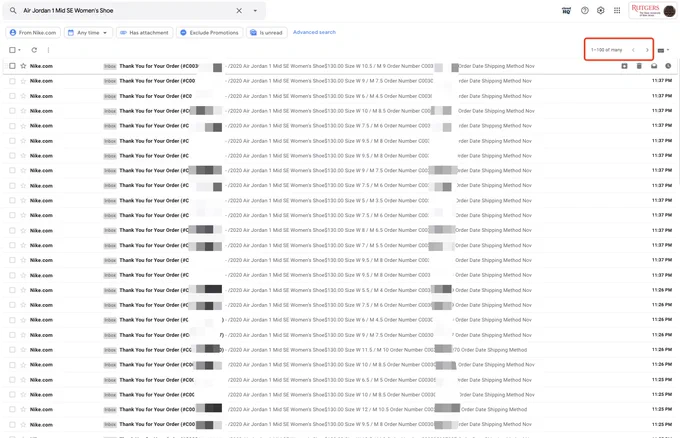Expand the select-all dropdown arrow
This screenshot has width=680, height=438.
pyautogui.click(x=20, y=50)
